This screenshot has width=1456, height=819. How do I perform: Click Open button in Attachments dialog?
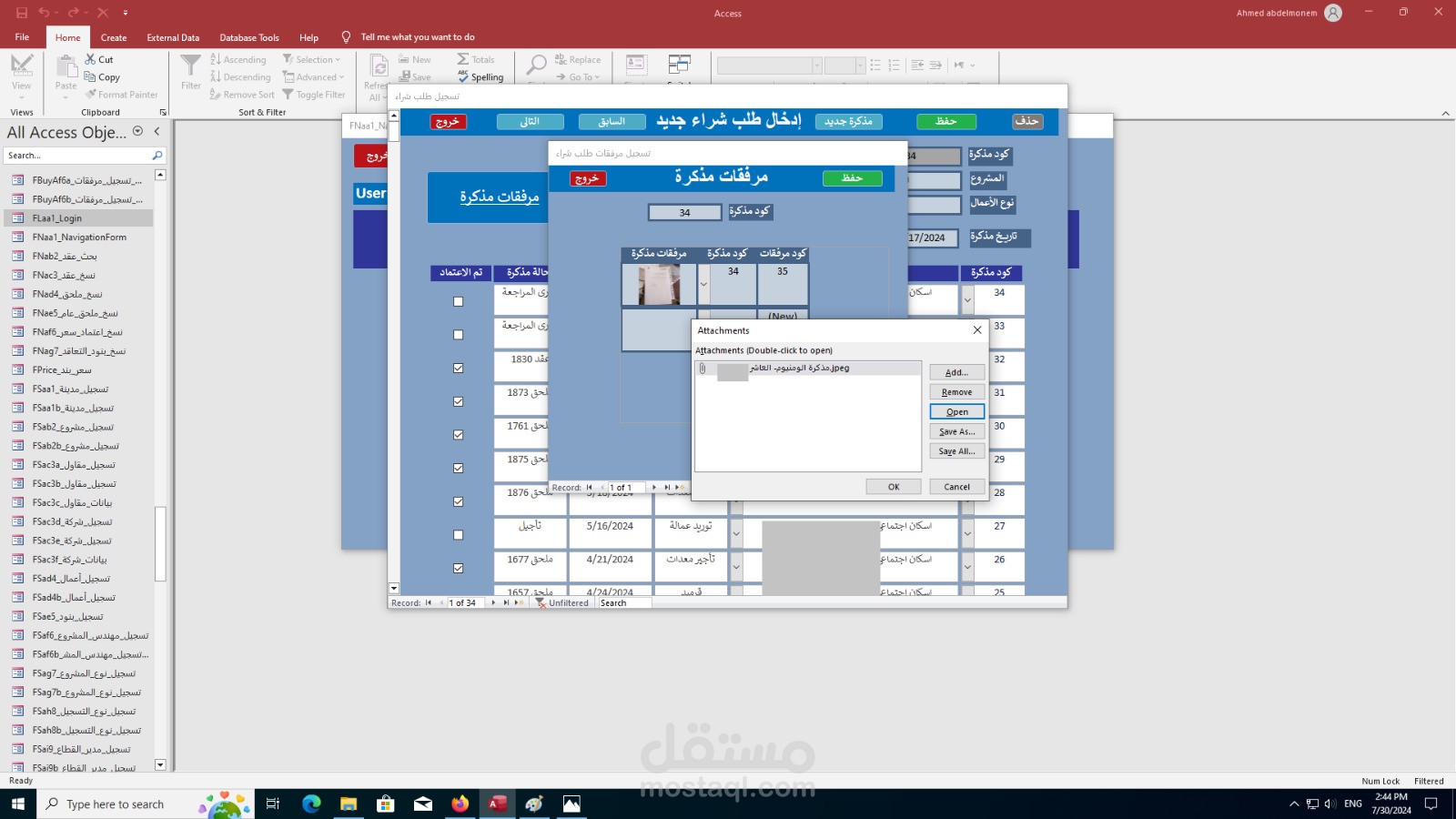coord(956,412)
